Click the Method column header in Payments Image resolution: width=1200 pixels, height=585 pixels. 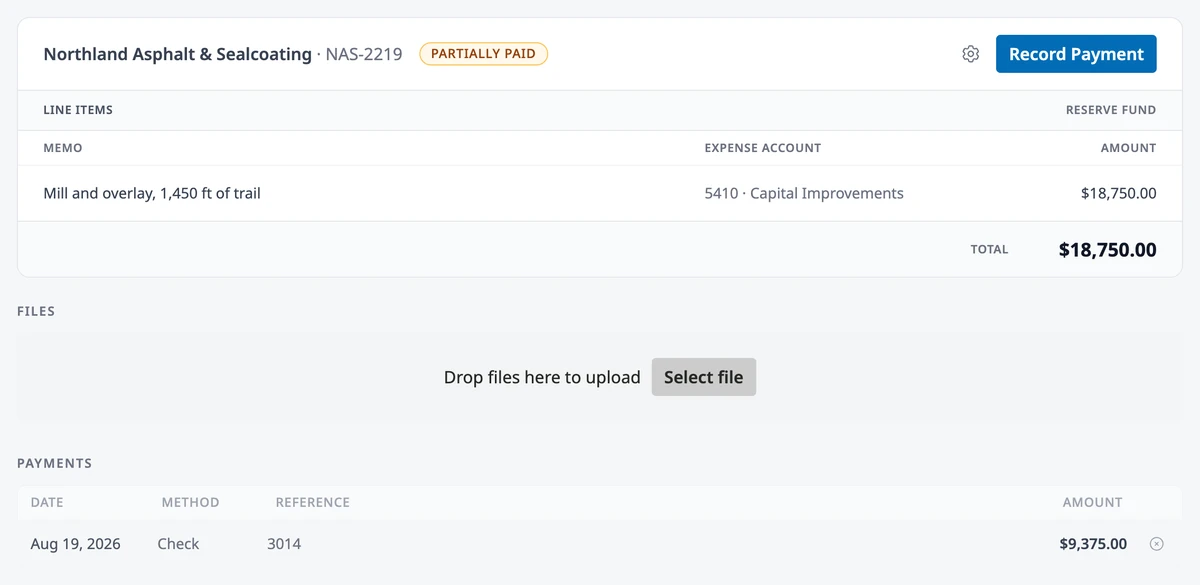pyautogui.click(x=190, y=502)
